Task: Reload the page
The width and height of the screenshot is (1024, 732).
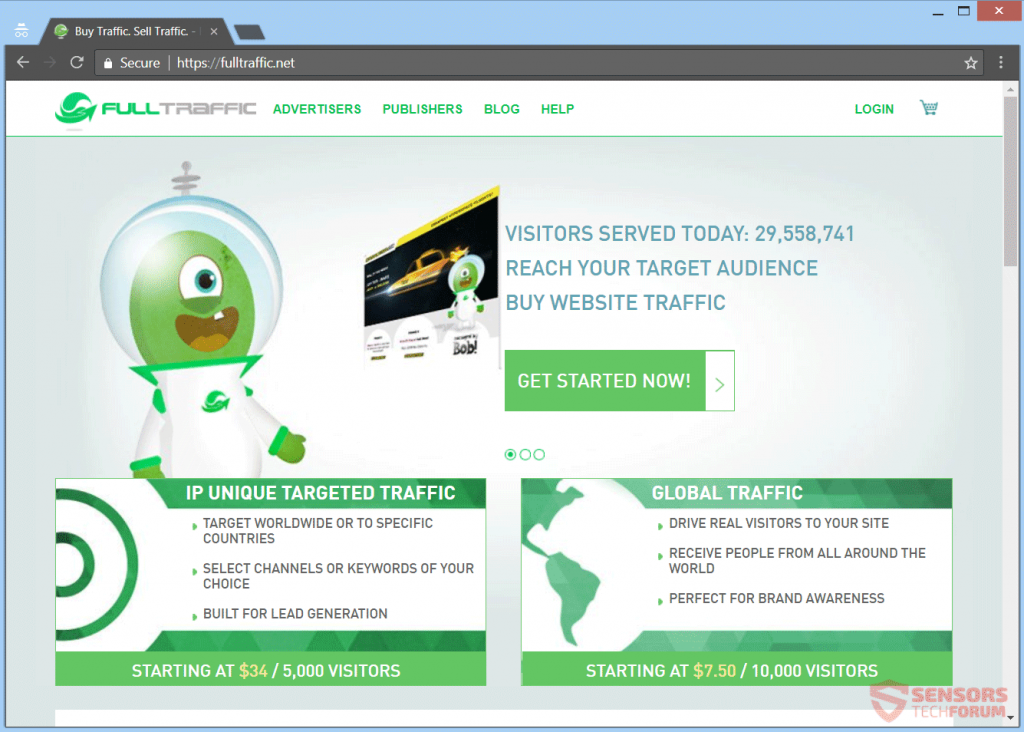Action: click(76, 62)
